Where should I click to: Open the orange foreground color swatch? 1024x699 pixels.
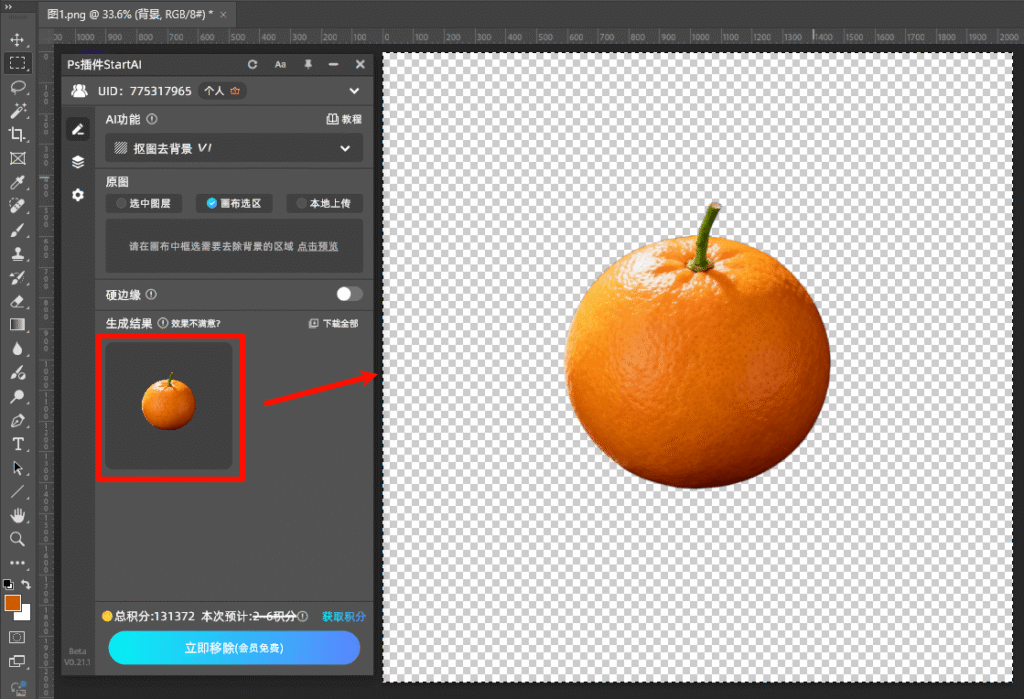[x=13, y=602]
